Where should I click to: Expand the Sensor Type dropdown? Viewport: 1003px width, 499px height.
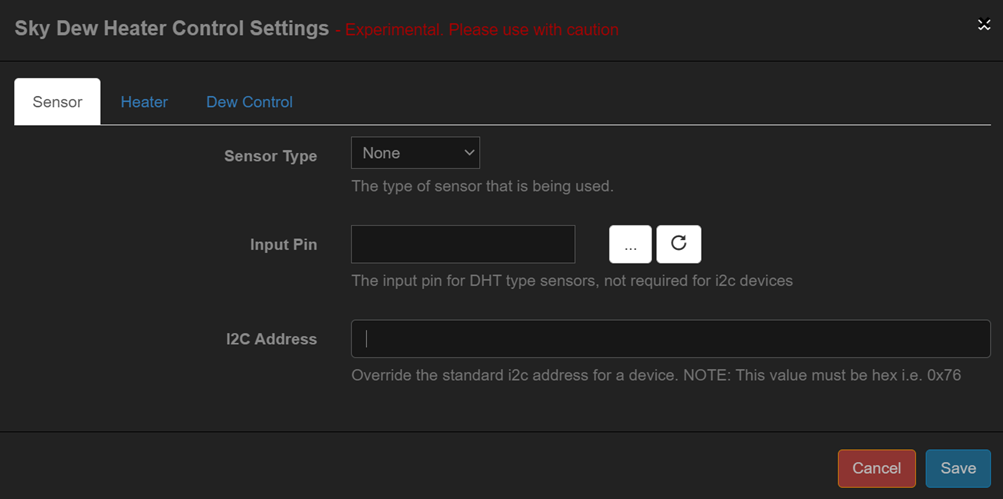click(415, 153)
